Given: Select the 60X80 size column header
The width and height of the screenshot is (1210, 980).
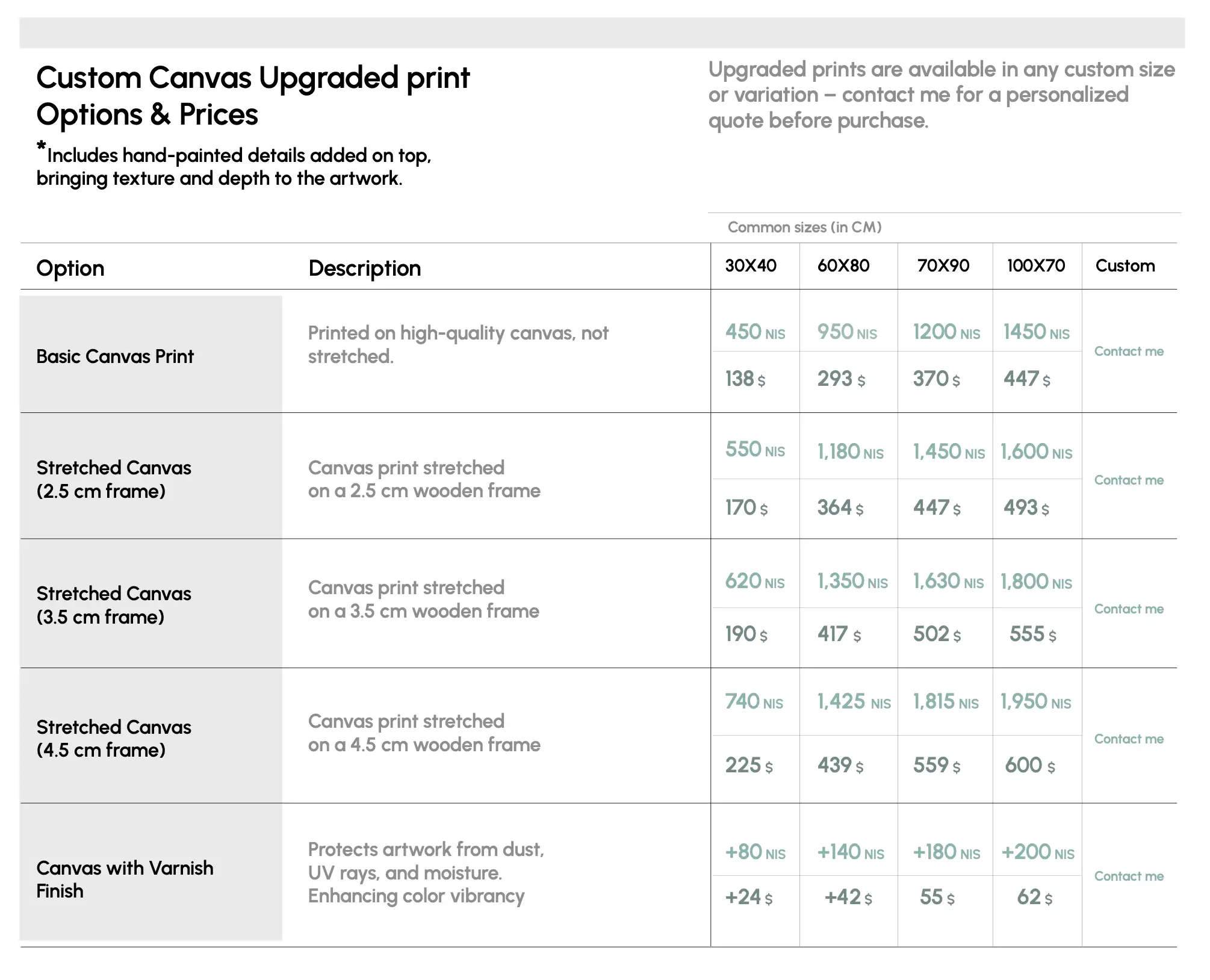Looking at the screenshot, I should click(x=843, y=266).
